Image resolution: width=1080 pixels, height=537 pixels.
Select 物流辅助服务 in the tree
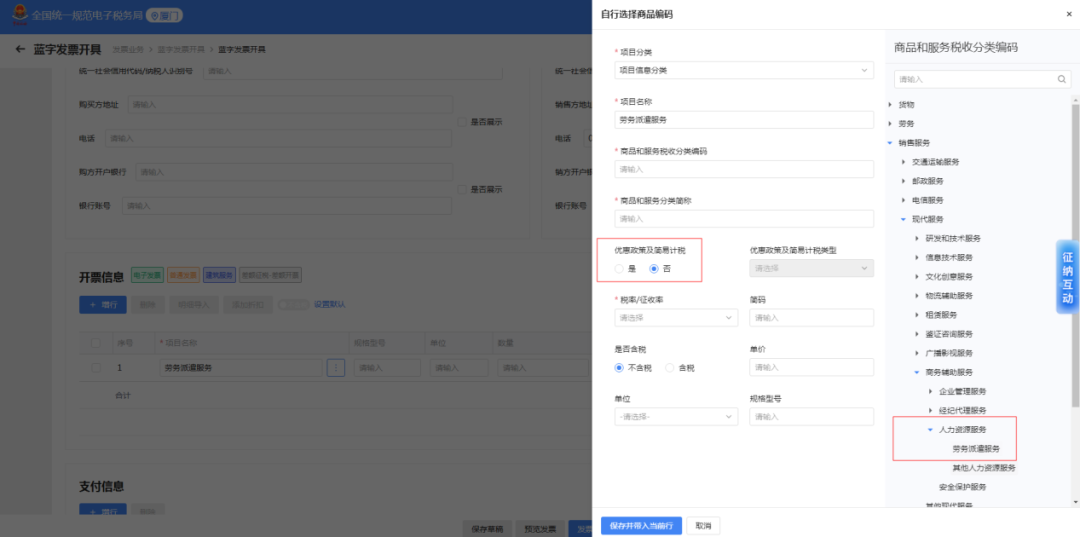coord(949,295)
